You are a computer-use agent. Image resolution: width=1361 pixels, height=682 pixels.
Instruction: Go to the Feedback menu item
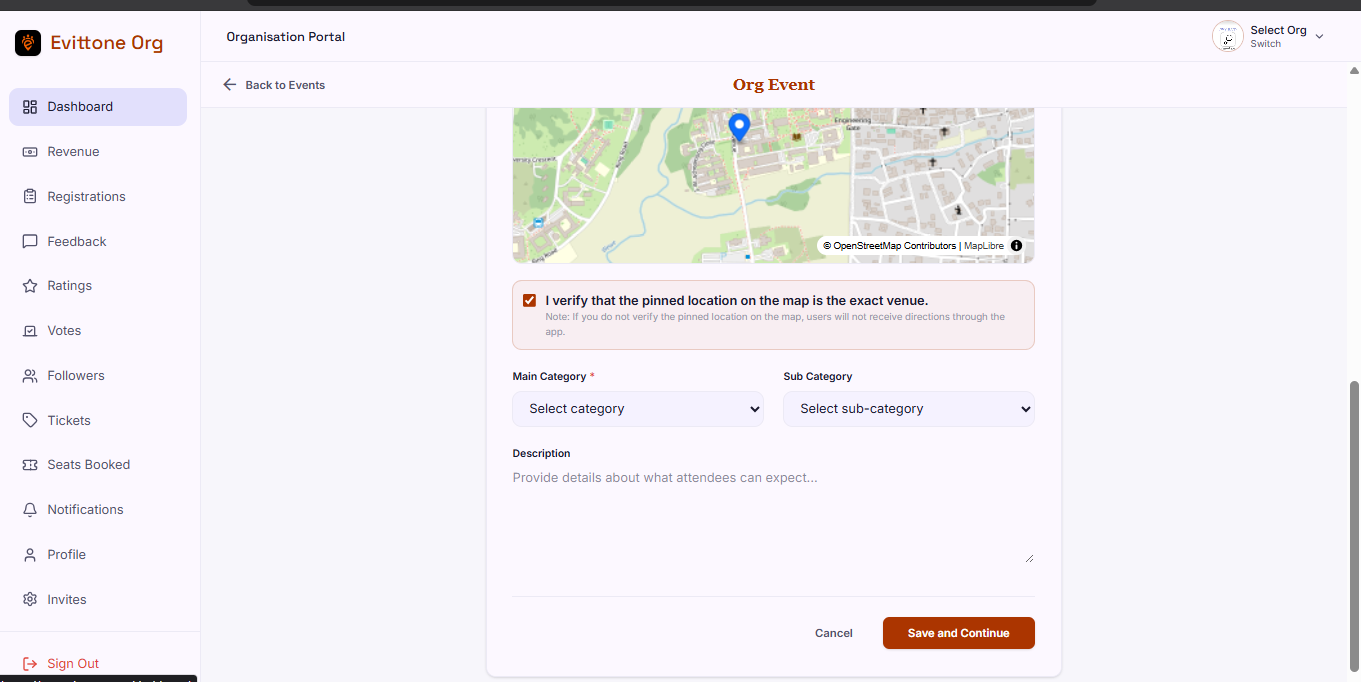98,242
